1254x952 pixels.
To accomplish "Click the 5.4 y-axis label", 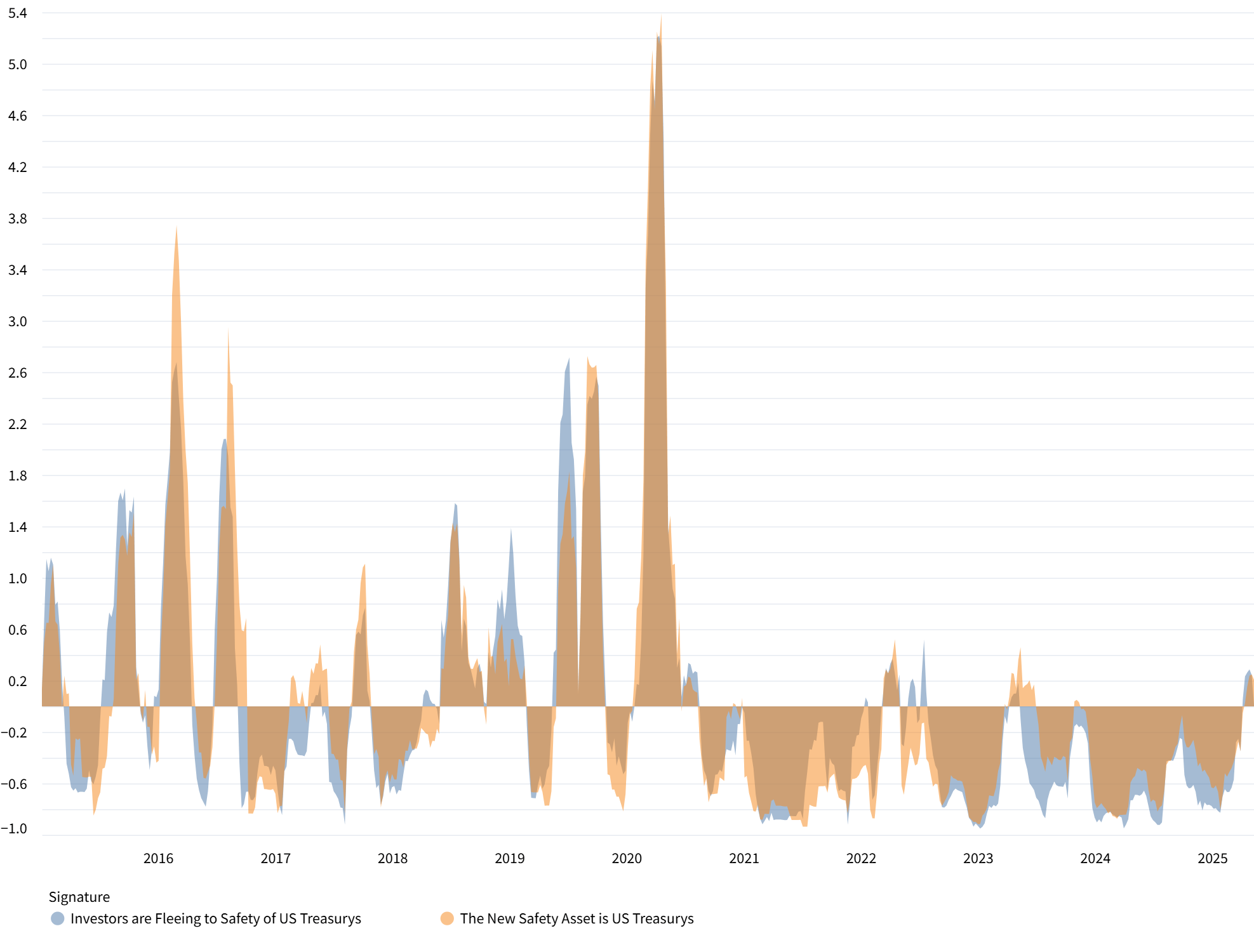I will pyautogui.click(x=18, y=13).
